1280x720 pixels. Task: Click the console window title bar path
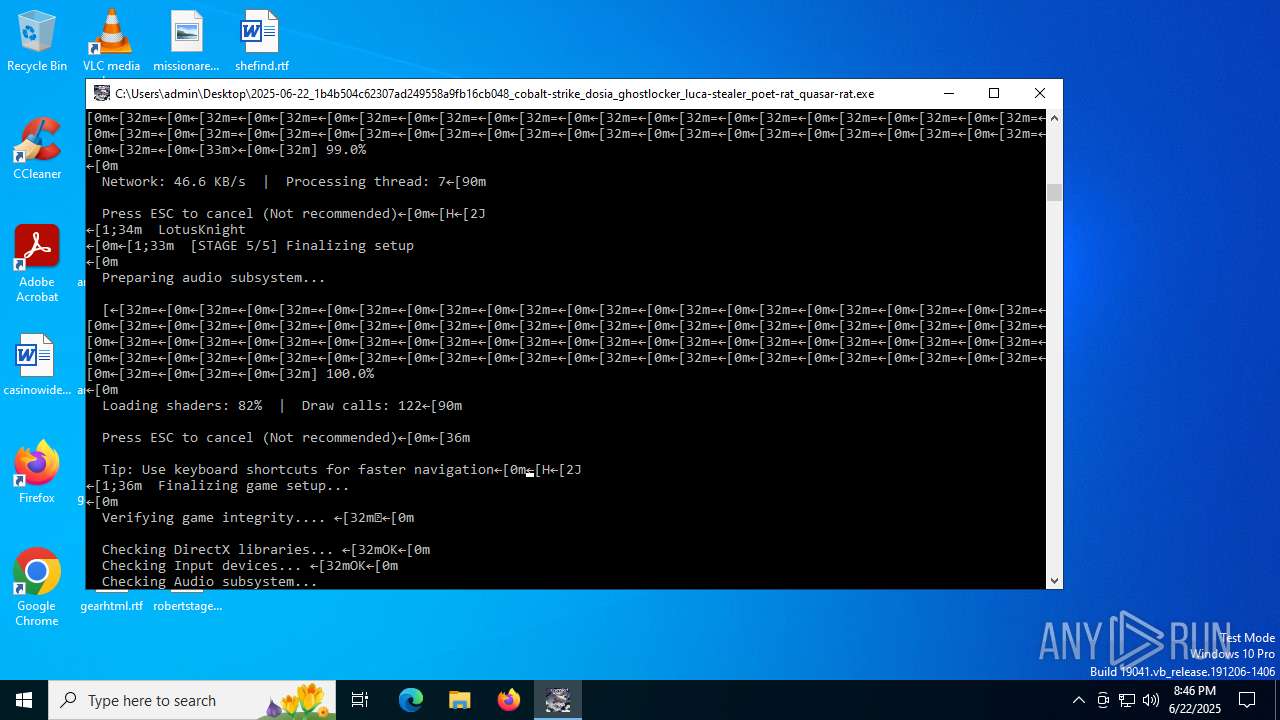tap(495, 94)
